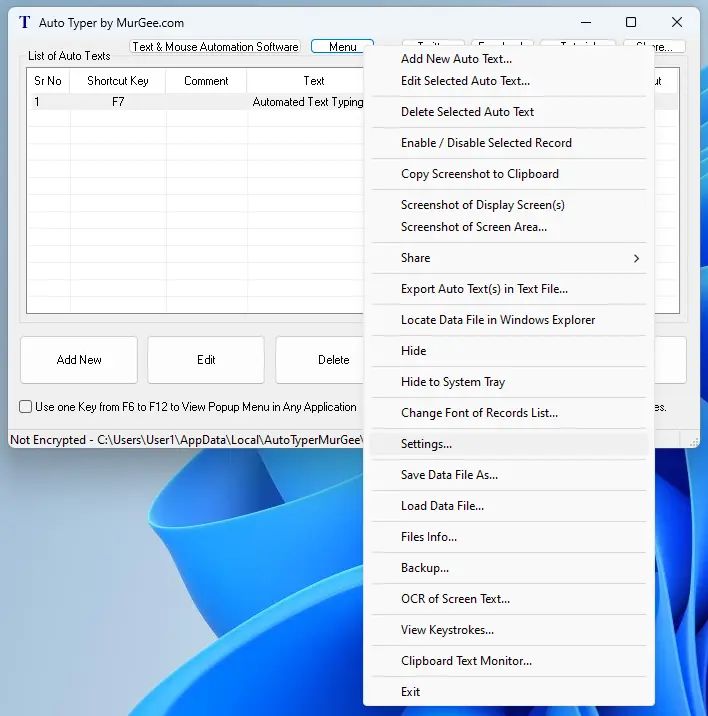Choose Clipboard Text Monitor
The image size is (708, 716).
point(509,662)
